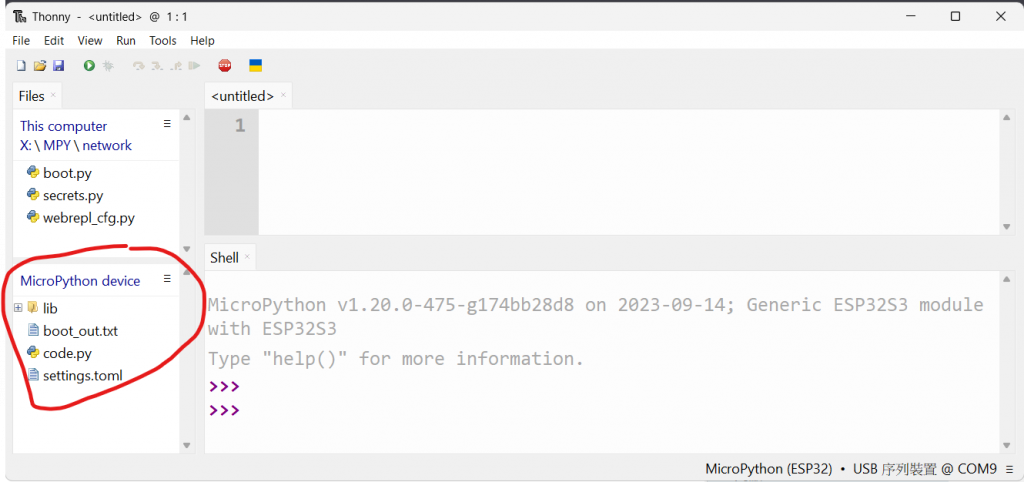The width and height of the screenshot is (1024, 482).
Task: Click the New file toolbar icon
Action: [x=21, y=66]
